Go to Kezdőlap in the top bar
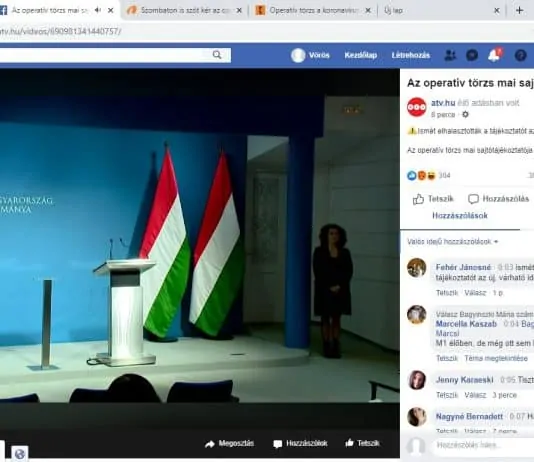534x462 pixels. click(361, 55)
